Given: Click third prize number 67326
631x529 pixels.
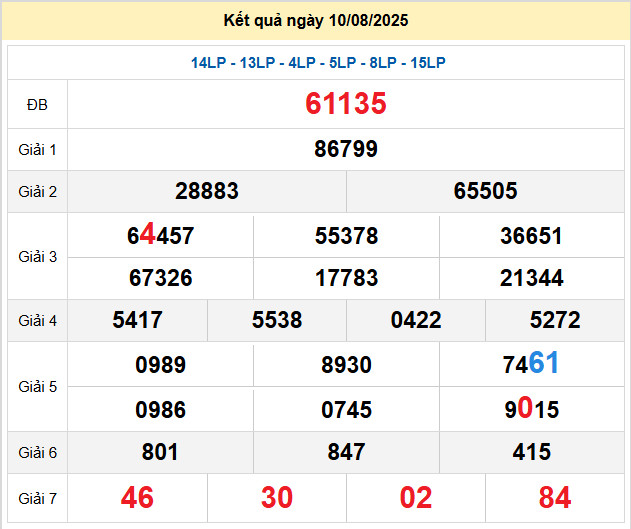Looking at the screenshot, I should point(161,278).
